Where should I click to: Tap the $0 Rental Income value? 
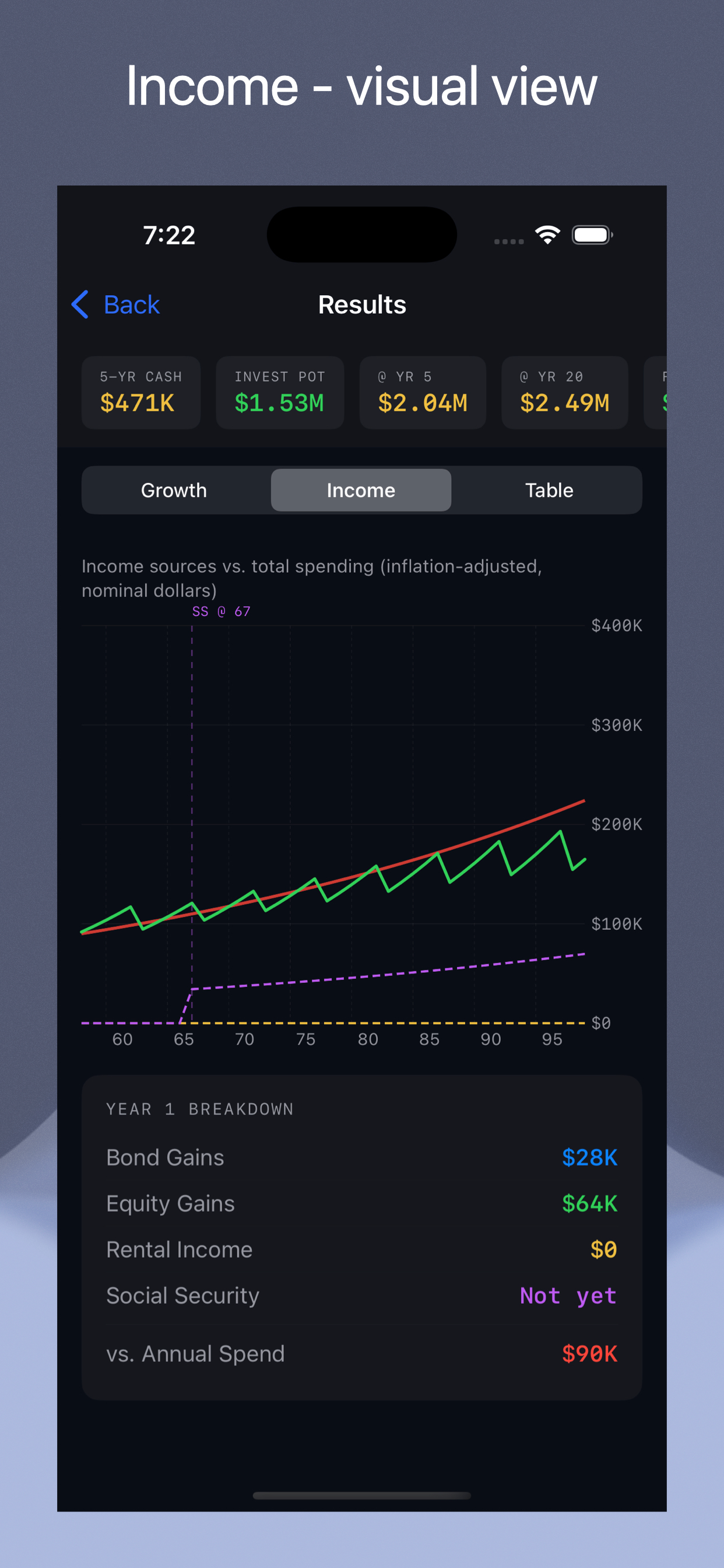(x=603, y=1249)
